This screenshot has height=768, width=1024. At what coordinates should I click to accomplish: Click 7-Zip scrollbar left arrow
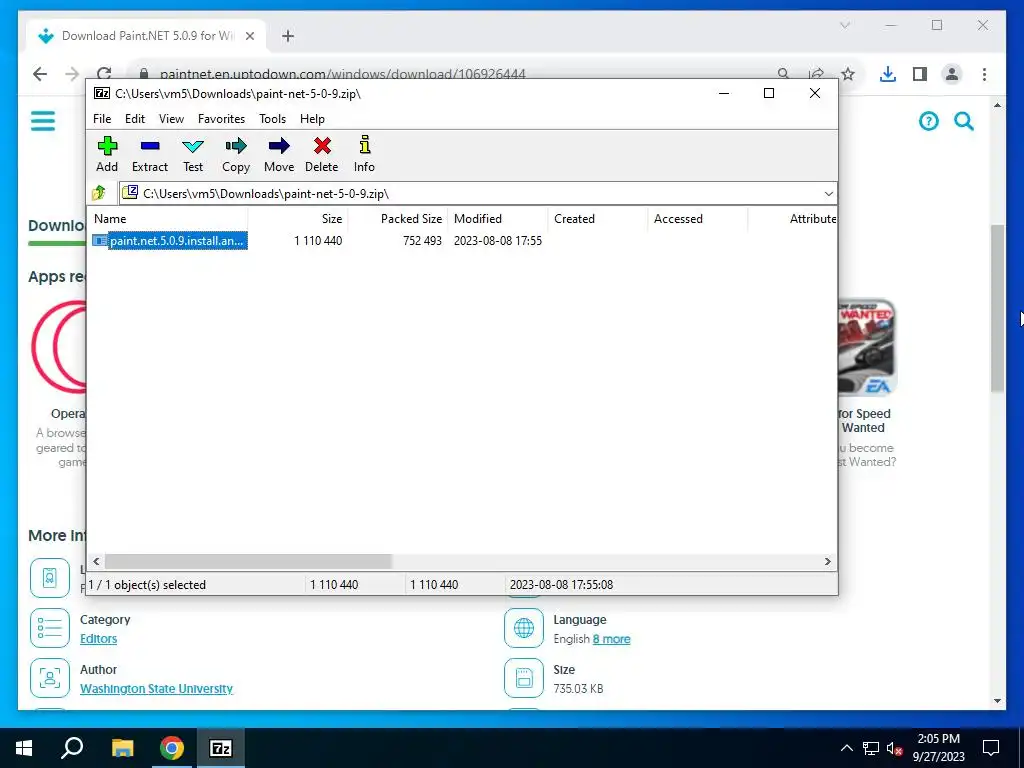click(x=97, y=561)
